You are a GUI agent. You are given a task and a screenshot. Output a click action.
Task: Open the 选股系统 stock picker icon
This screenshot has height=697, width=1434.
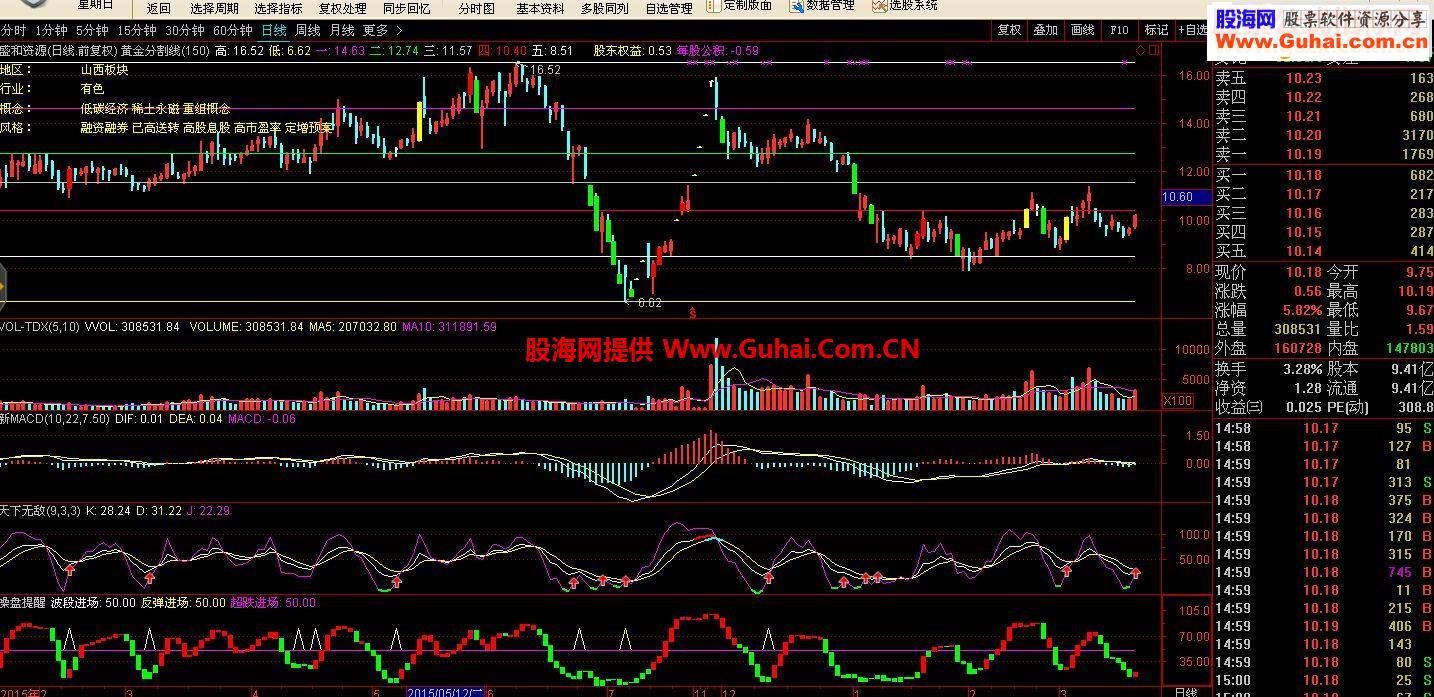tap(880, 5)
